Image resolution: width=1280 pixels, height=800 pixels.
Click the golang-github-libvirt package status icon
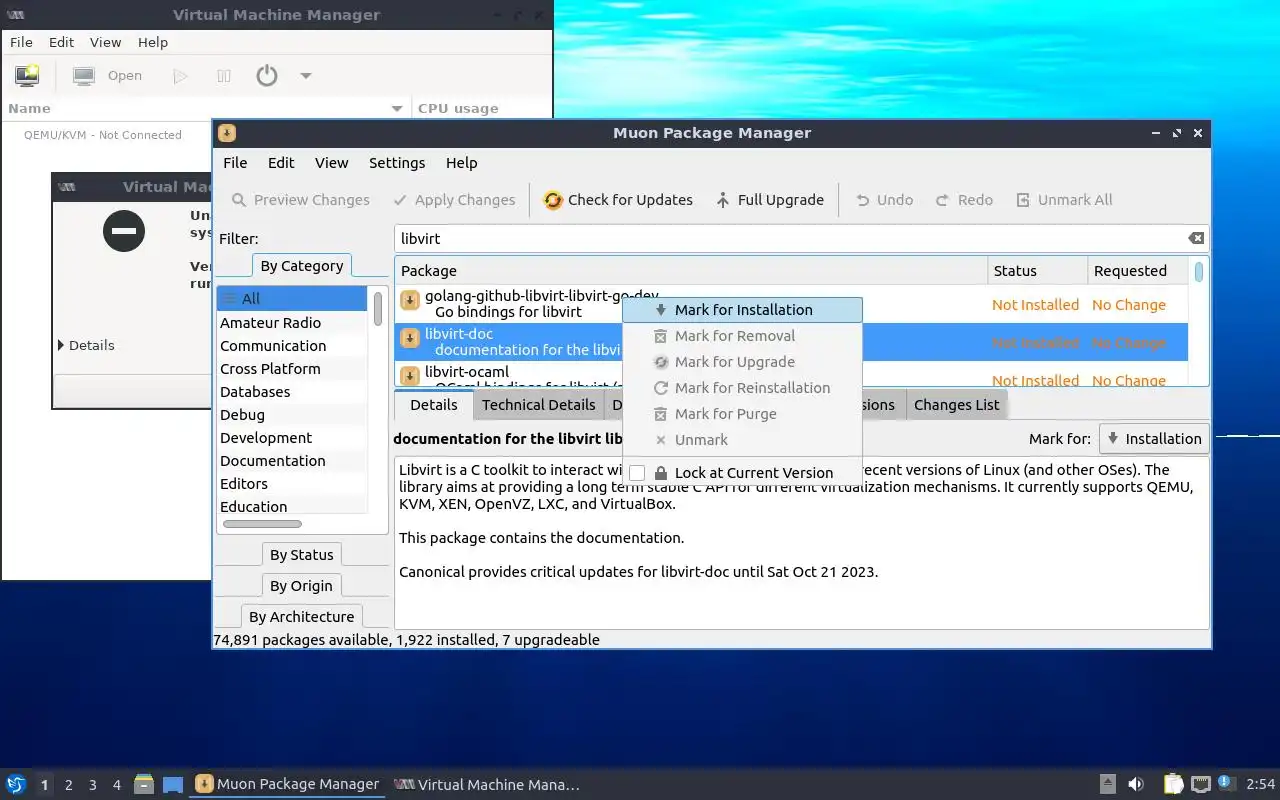click(x=409, y=301)
